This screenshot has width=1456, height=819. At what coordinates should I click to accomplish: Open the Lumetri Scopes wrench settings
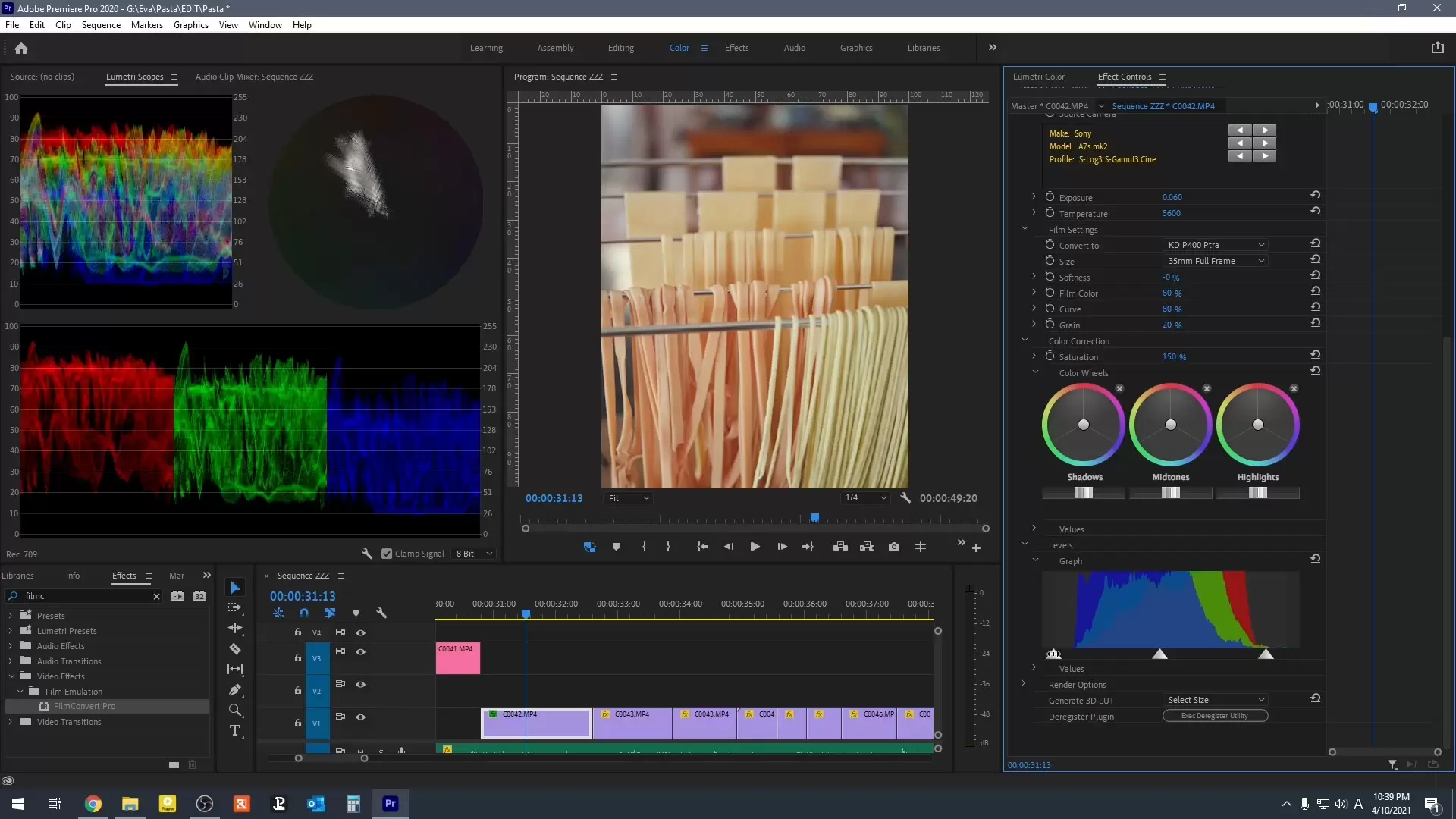[367, 554]
